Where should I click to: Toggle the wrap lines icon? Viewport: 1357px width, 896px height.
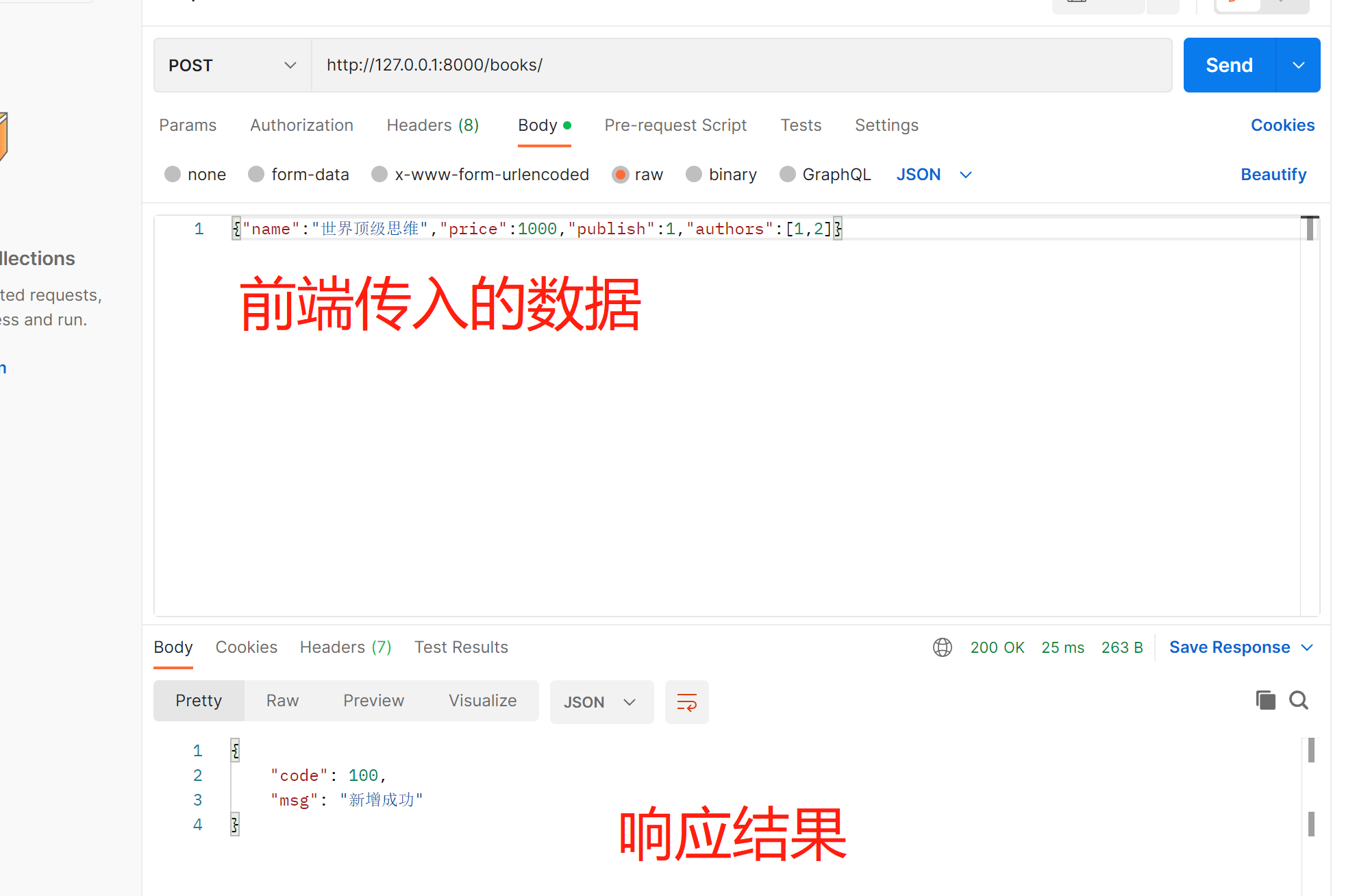(686, 702)
